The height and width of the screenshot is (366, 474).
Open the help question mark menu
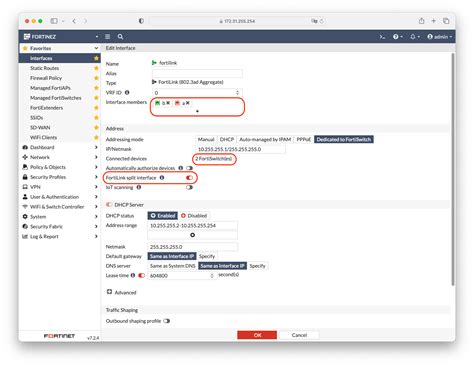(x=398, y=37)
